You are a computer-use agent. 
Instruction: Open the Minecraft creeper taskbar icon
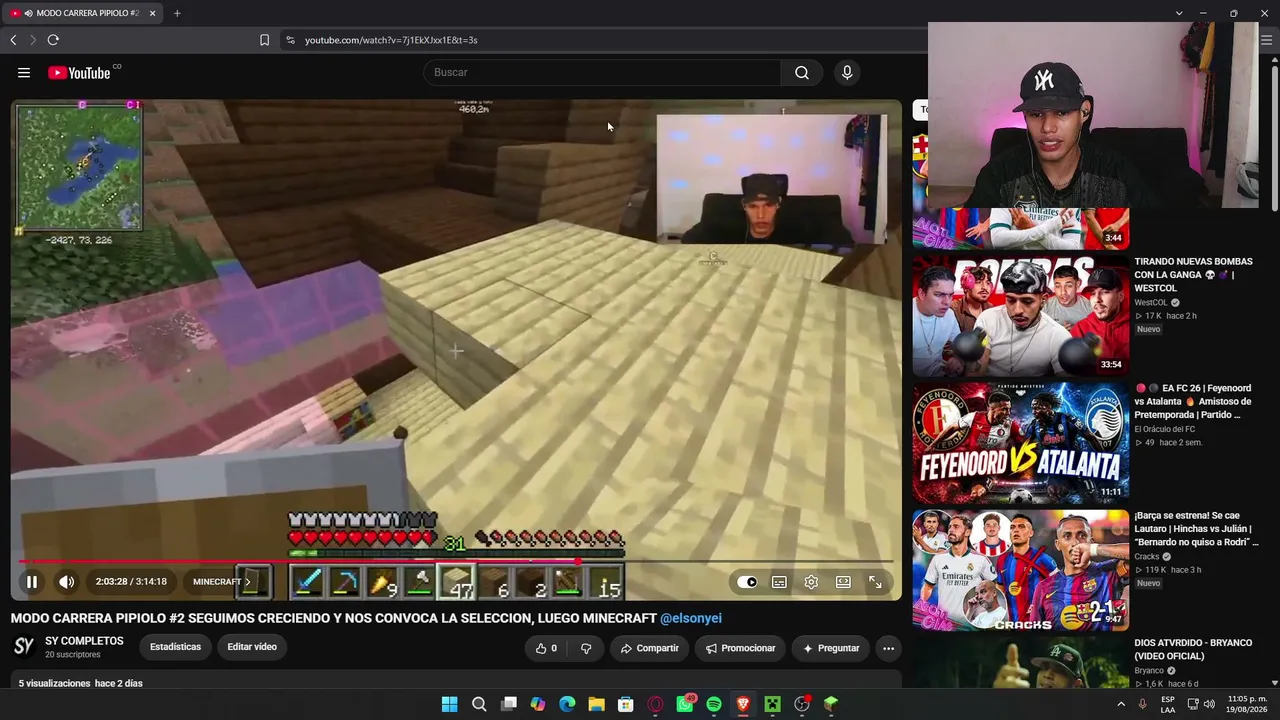[773, 704]
